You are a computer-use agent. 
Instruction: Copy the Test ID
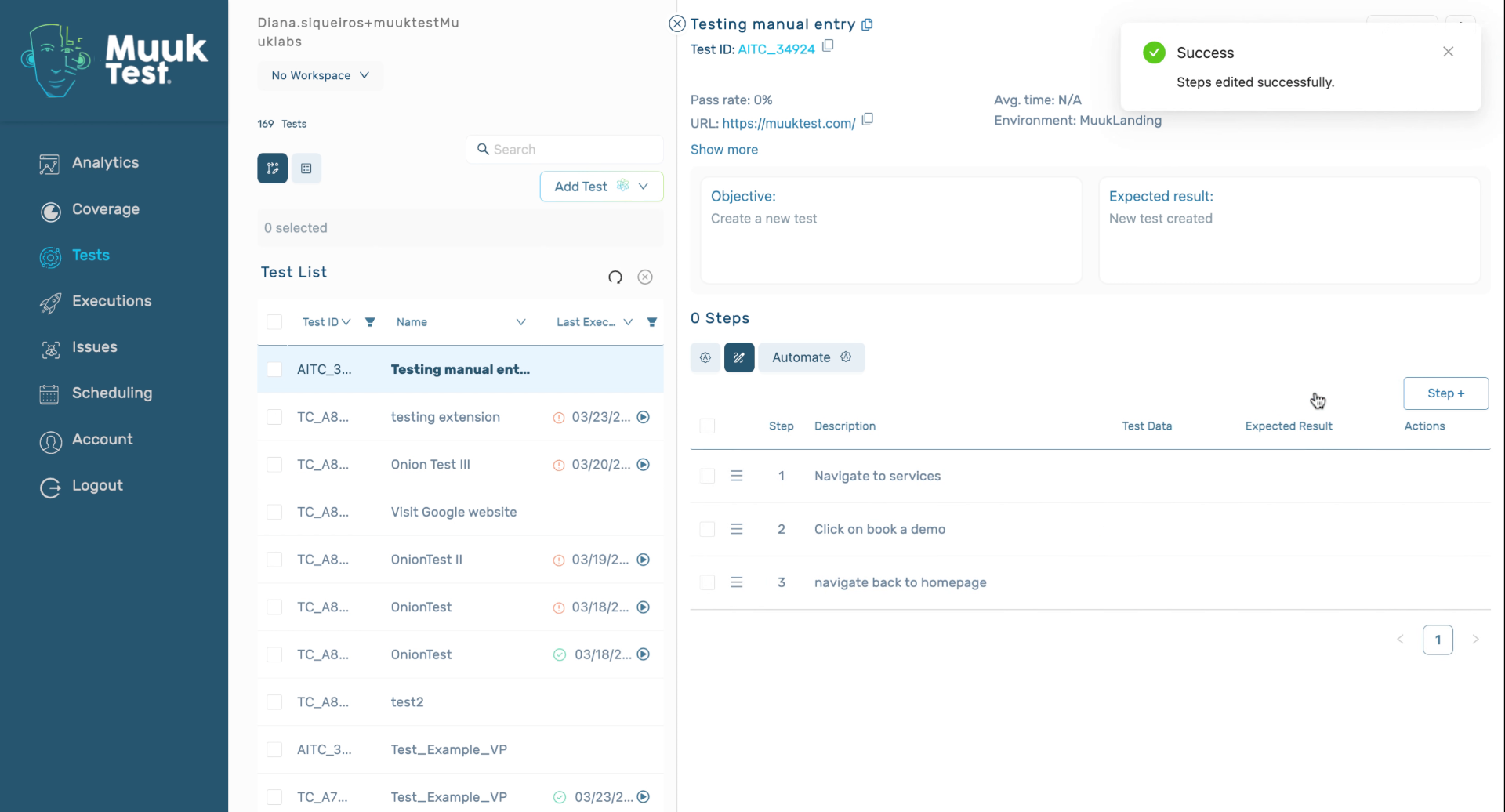(828, 46)
